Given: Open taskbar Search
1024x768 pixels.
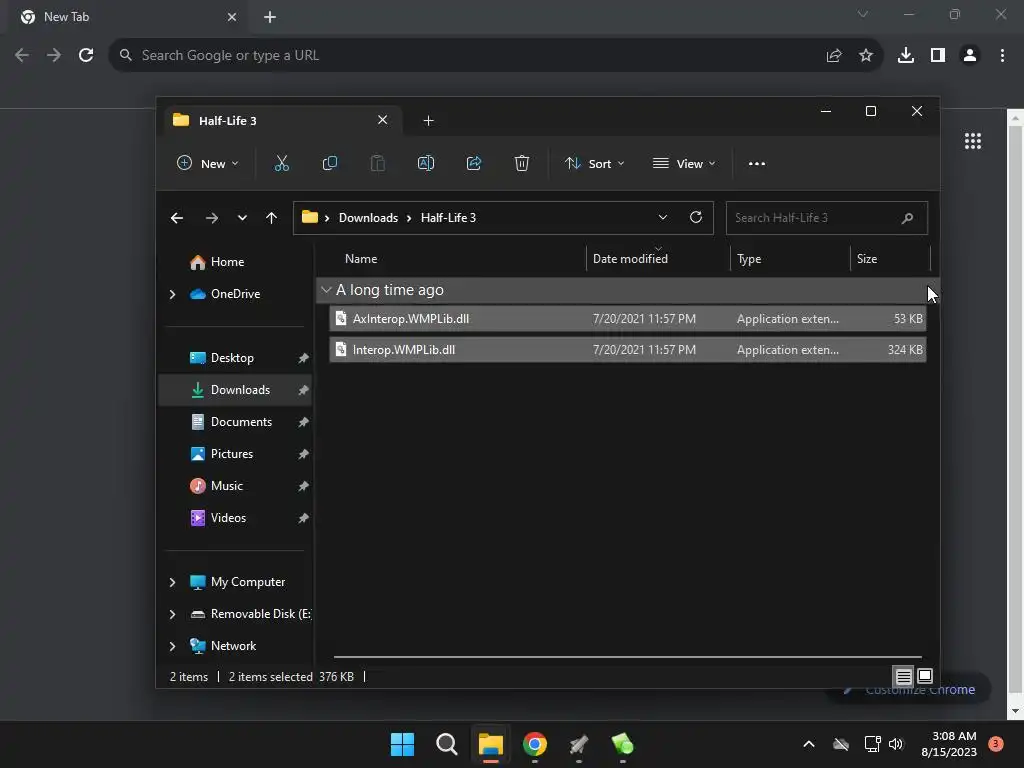Looking at the screenshot, I should point(447,744).
